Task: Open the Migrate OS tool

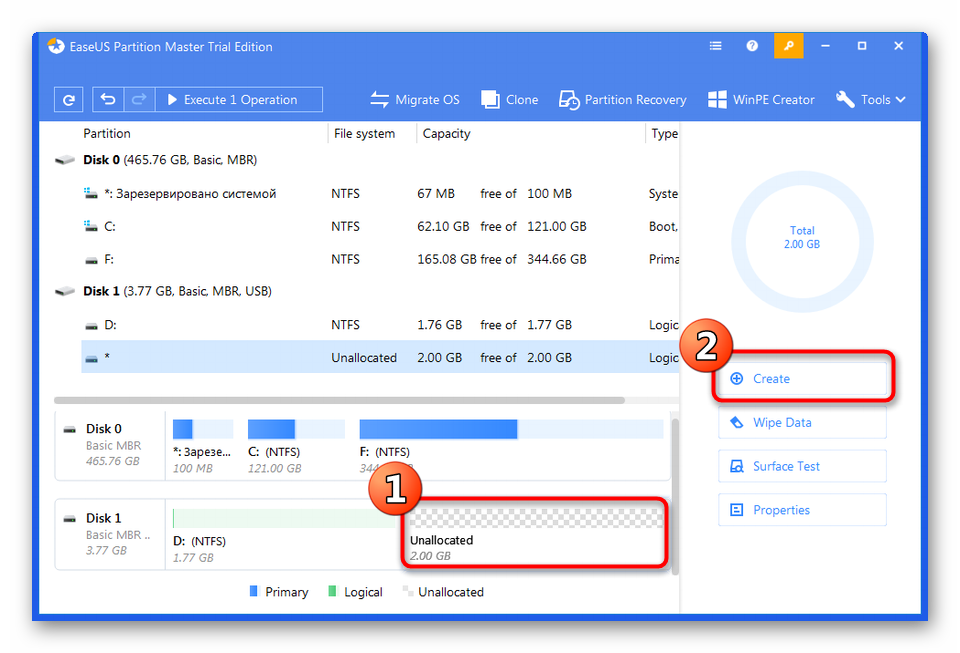Action: pos(415,100)
